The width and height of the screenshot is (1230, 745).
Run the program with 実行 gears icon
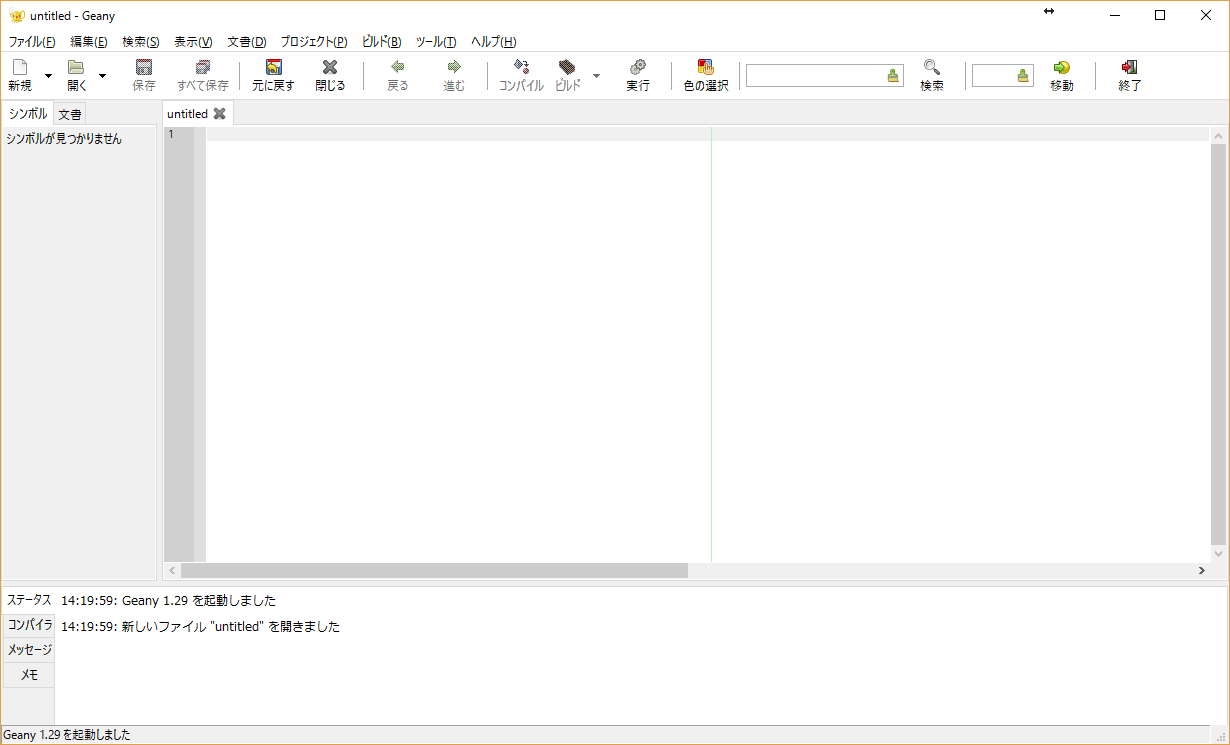pyautogui.click(x=638, y=68)
